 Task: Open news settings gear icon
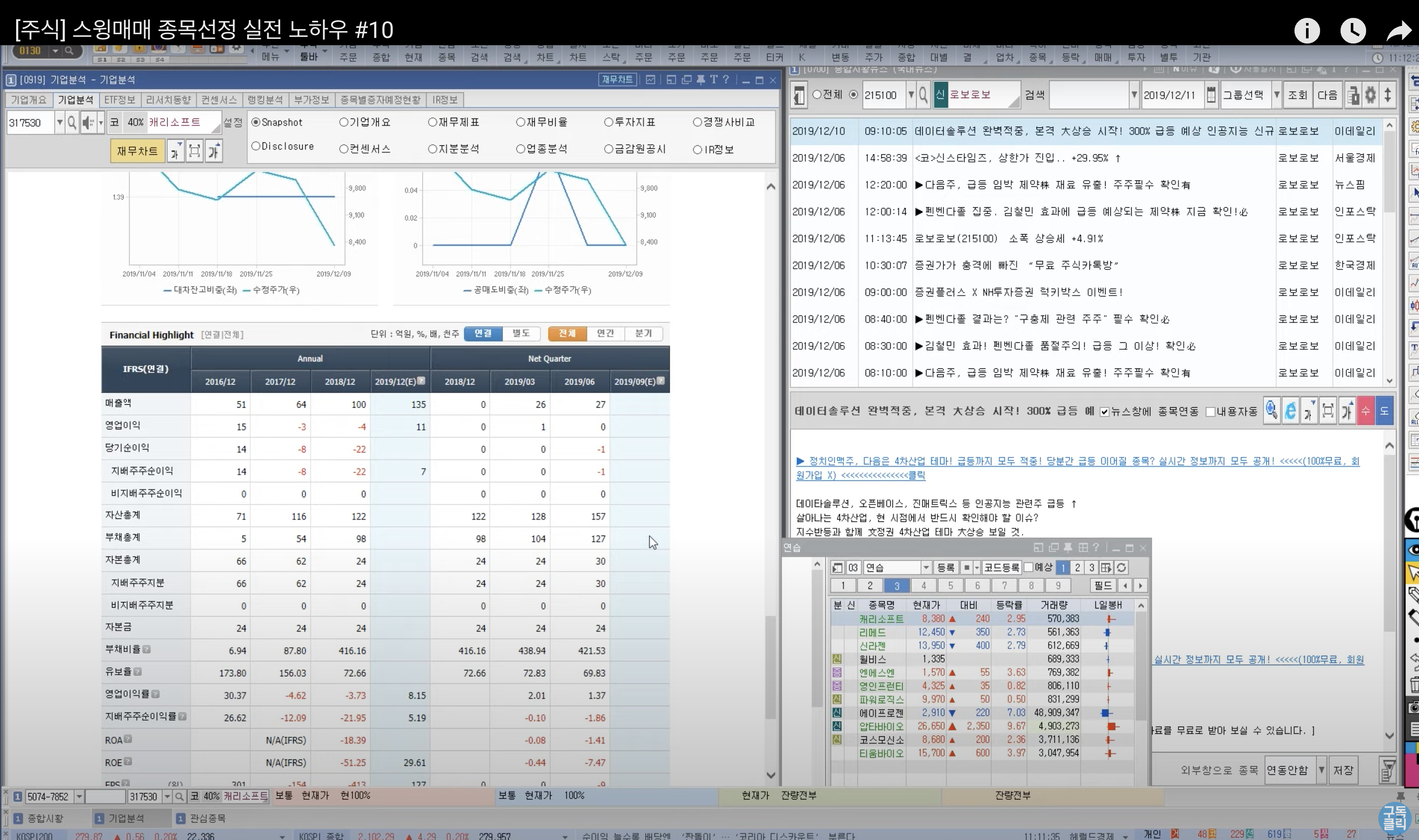(x=1370, y=95)
